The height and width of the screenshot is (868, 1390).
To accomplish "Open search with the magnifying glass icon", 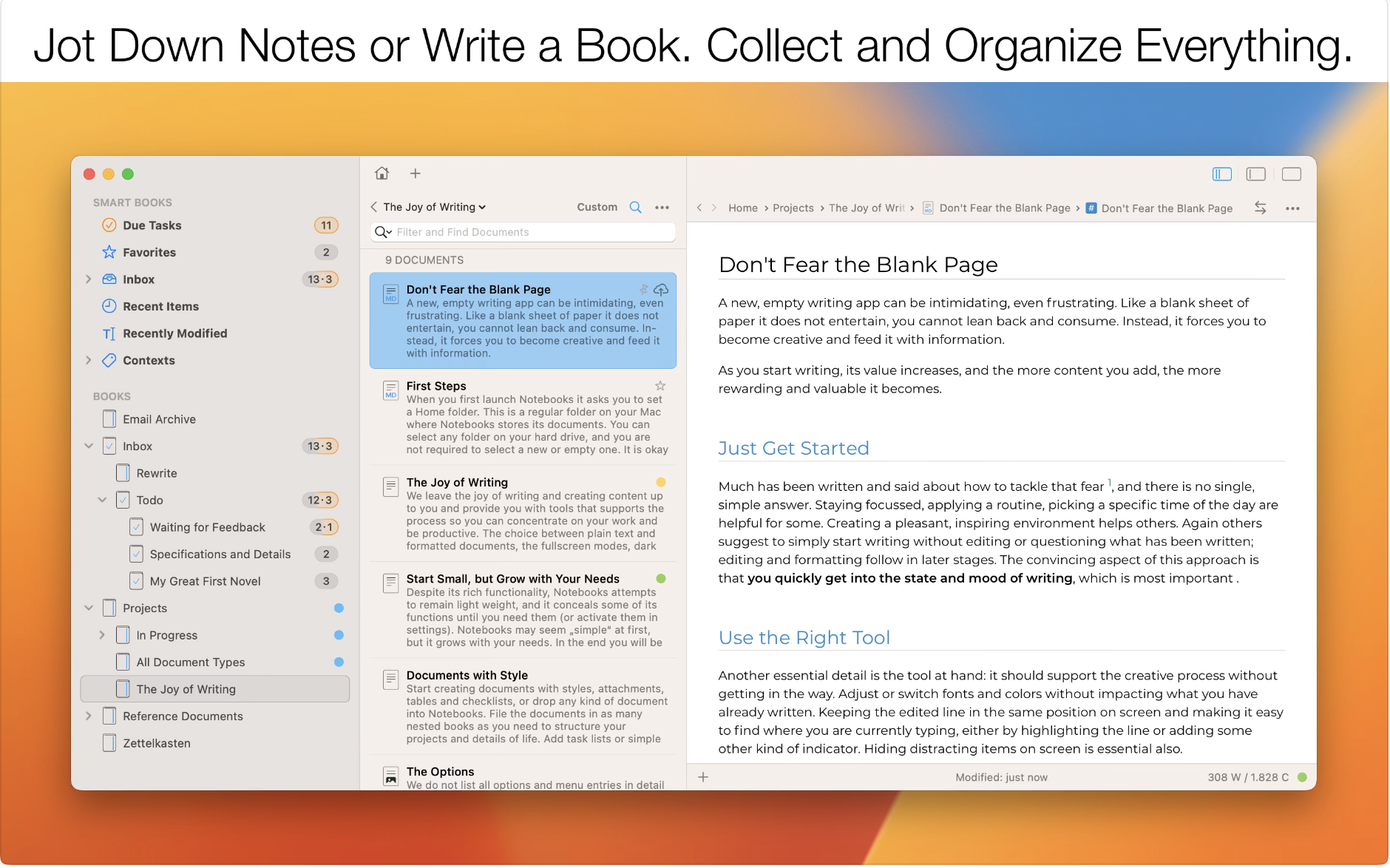I will (x=635, y=208).
